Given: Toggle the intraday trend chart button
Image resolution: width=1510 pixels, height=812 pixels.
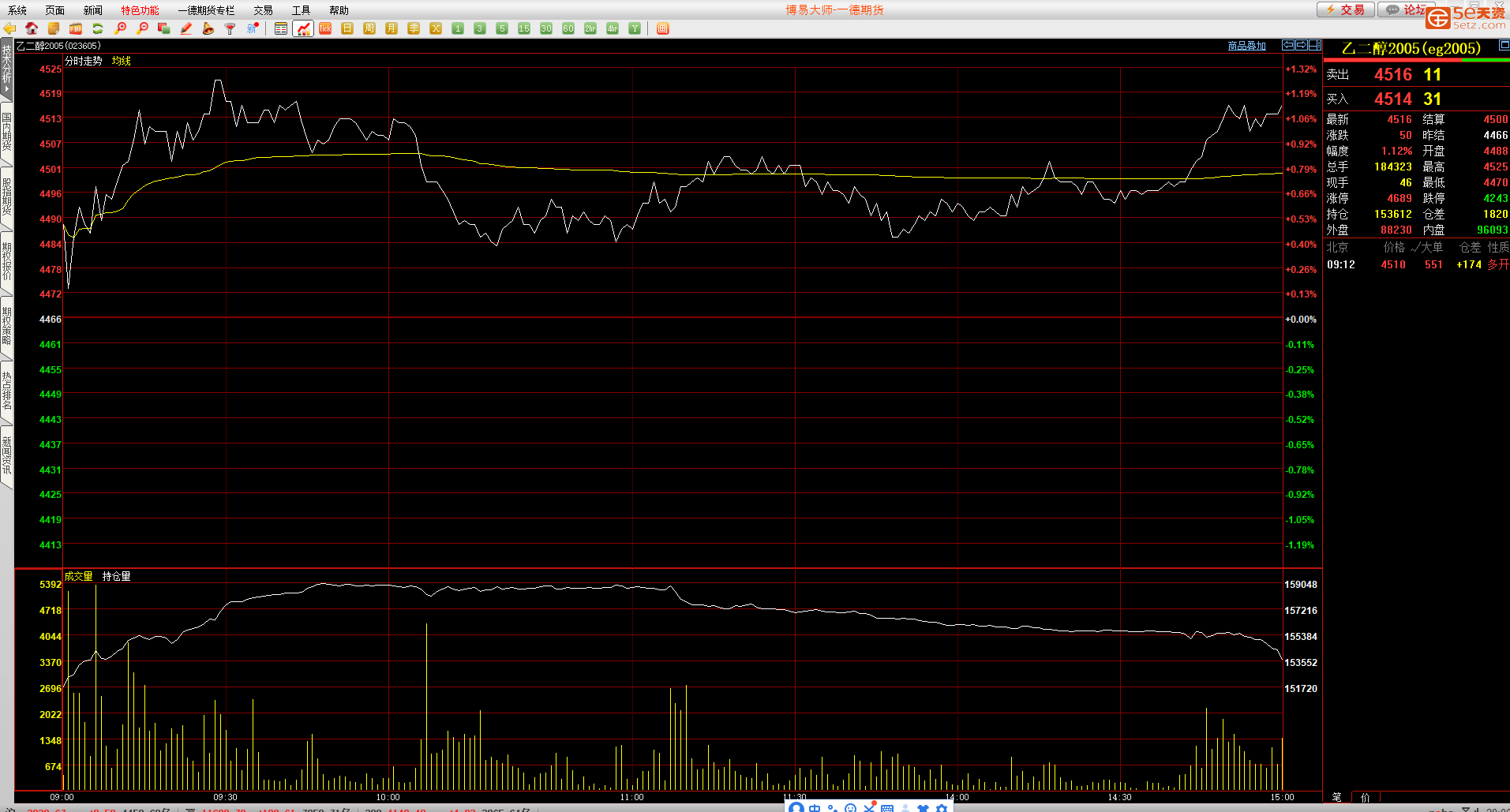Looking at the screenshot, I should [303, 28].
